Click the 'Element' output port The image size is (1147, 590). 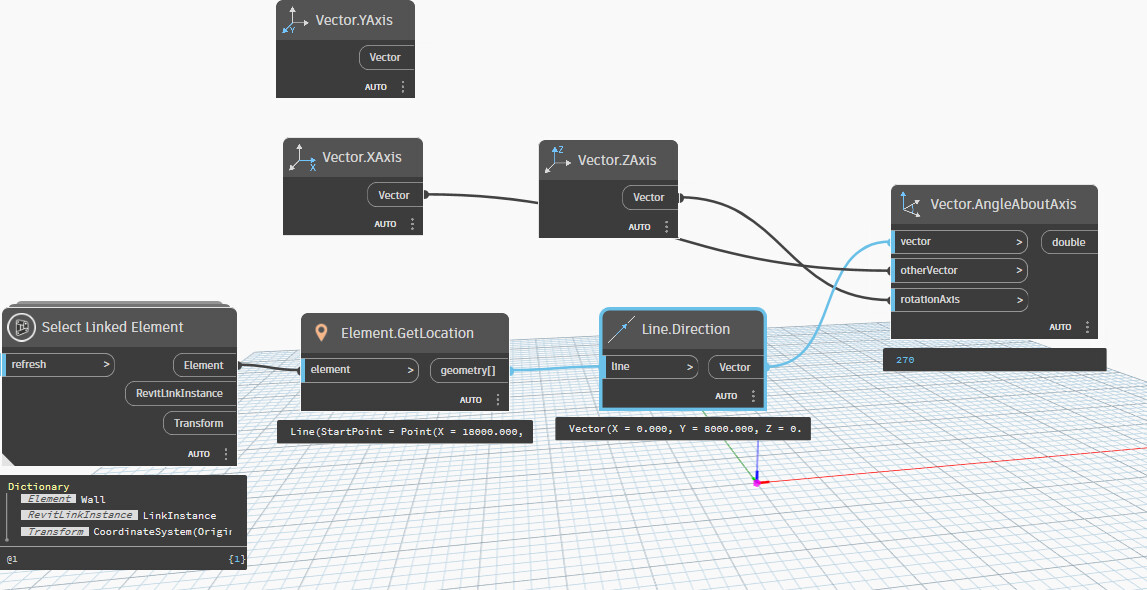(x=204, y=365)
